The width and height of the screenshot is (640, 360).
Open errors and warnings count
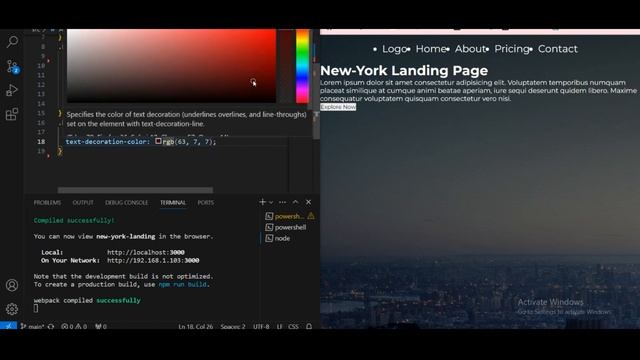(74, 327)
